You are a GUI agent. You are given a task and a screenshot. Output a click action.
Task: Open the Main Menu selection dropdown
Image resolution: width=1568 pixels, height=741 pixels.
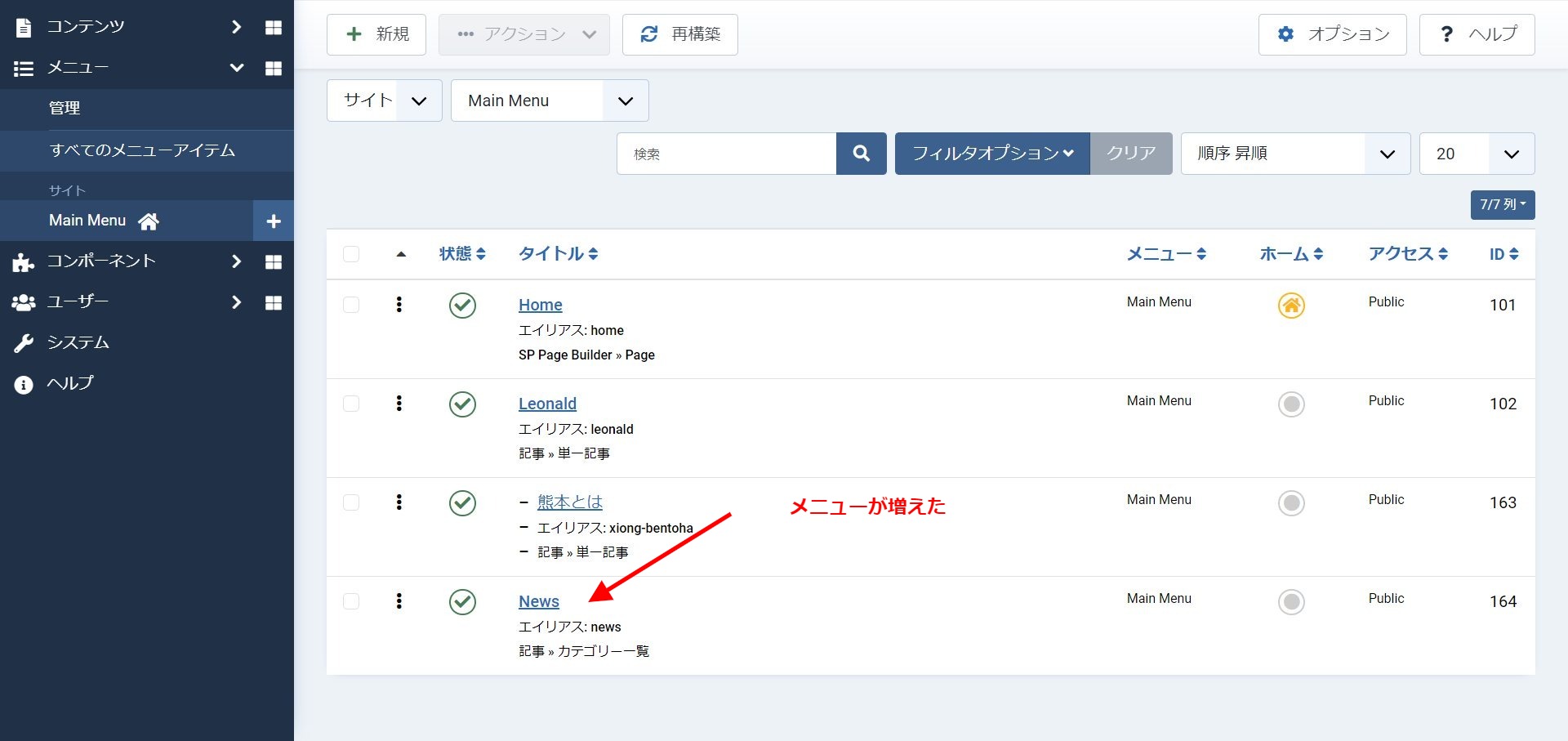pyautogui.click(x=550, y=100)
